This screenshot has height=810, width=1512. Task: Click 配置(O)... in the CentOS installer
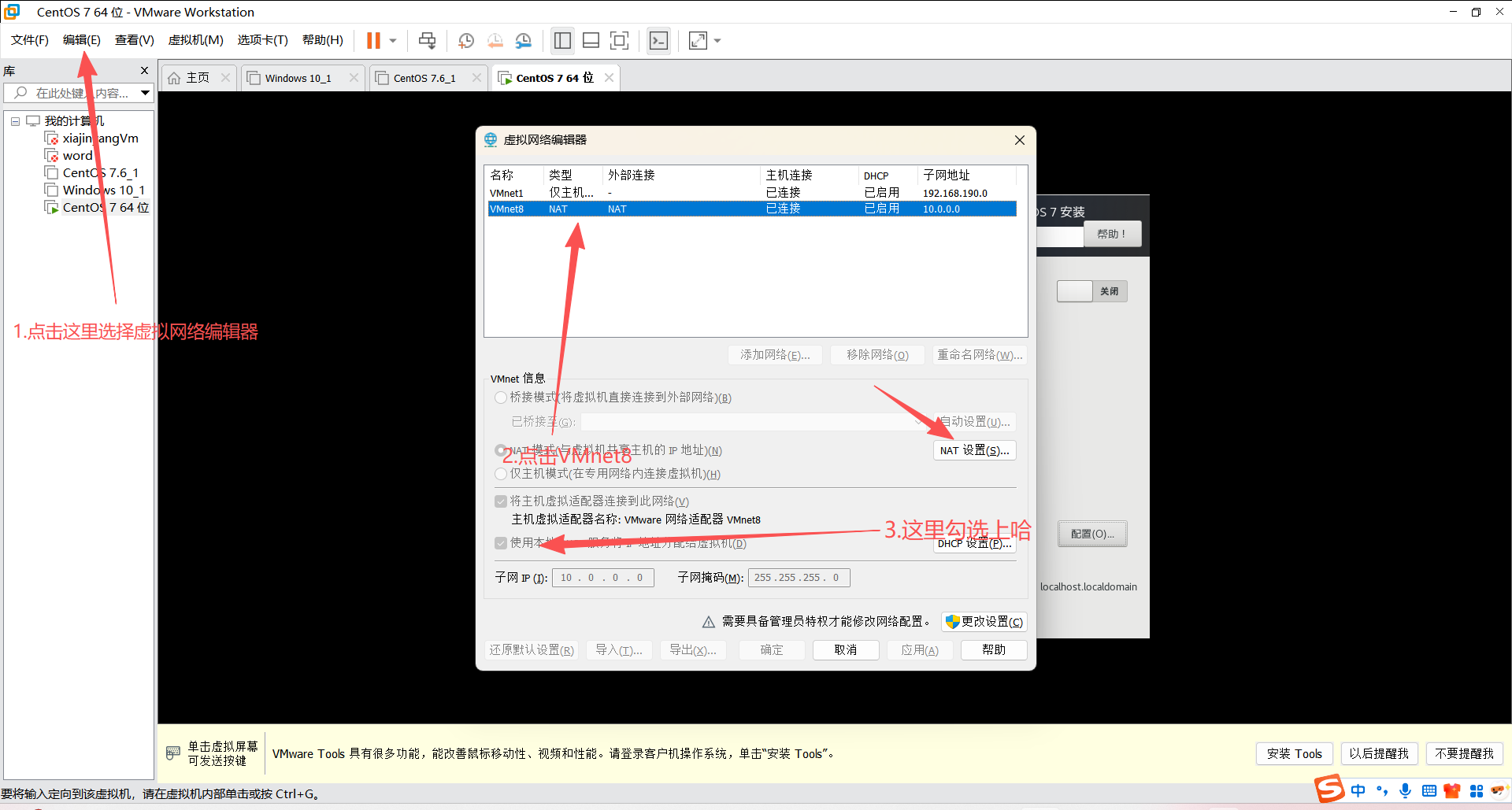pyautogui.click(x=1092, y=534)
